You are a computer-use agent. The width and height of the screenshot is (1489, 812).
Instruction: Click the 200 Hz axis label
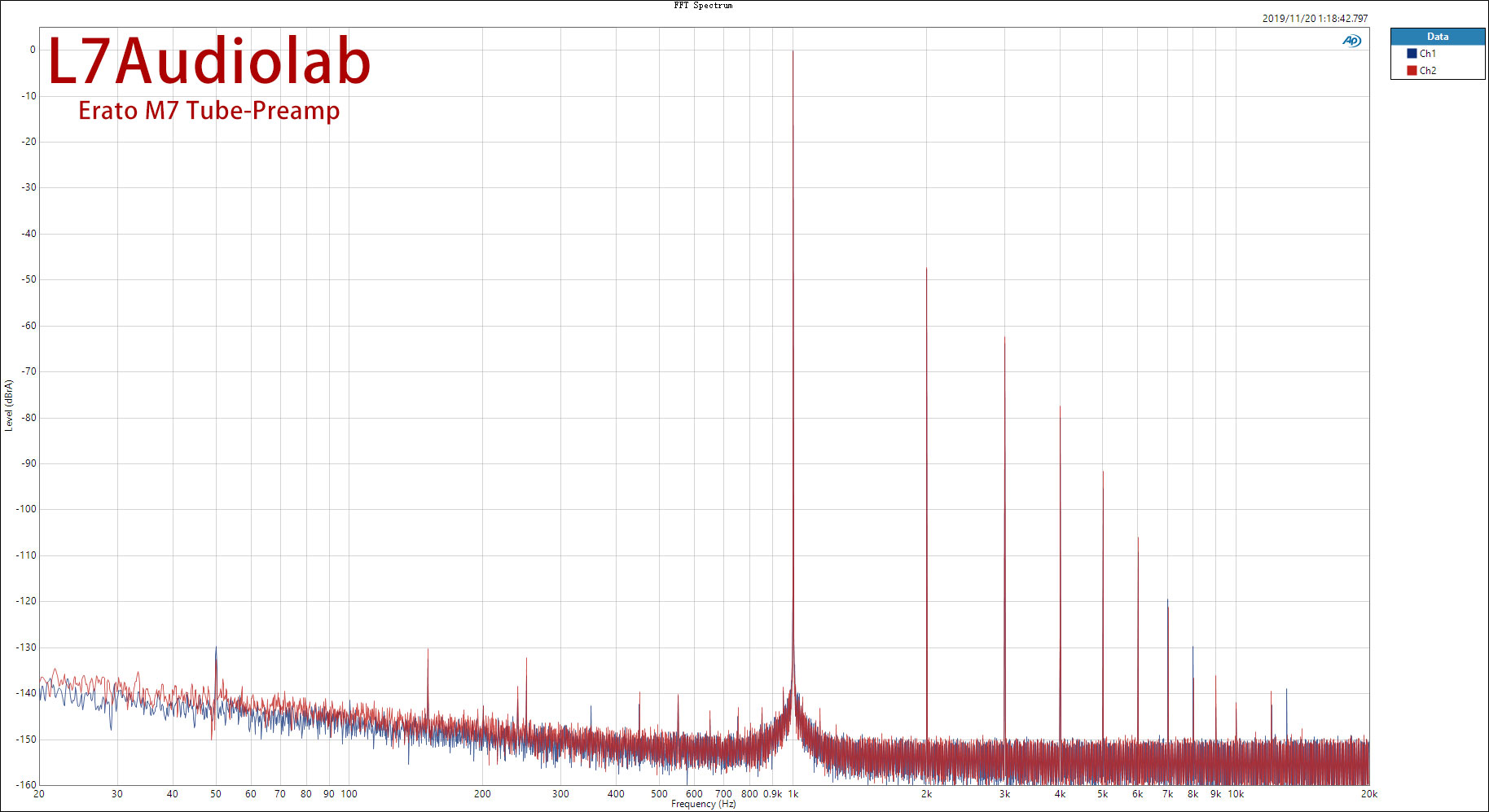coord(482,794)
